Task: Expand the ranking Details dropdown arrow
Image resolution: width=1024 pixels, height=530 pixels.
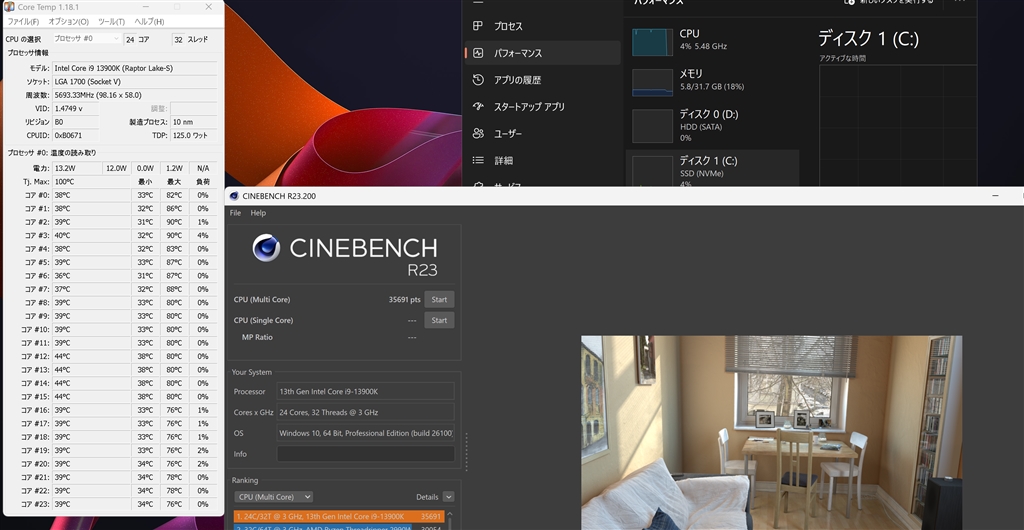Action: pyautogui.click(x=448, y=497)
